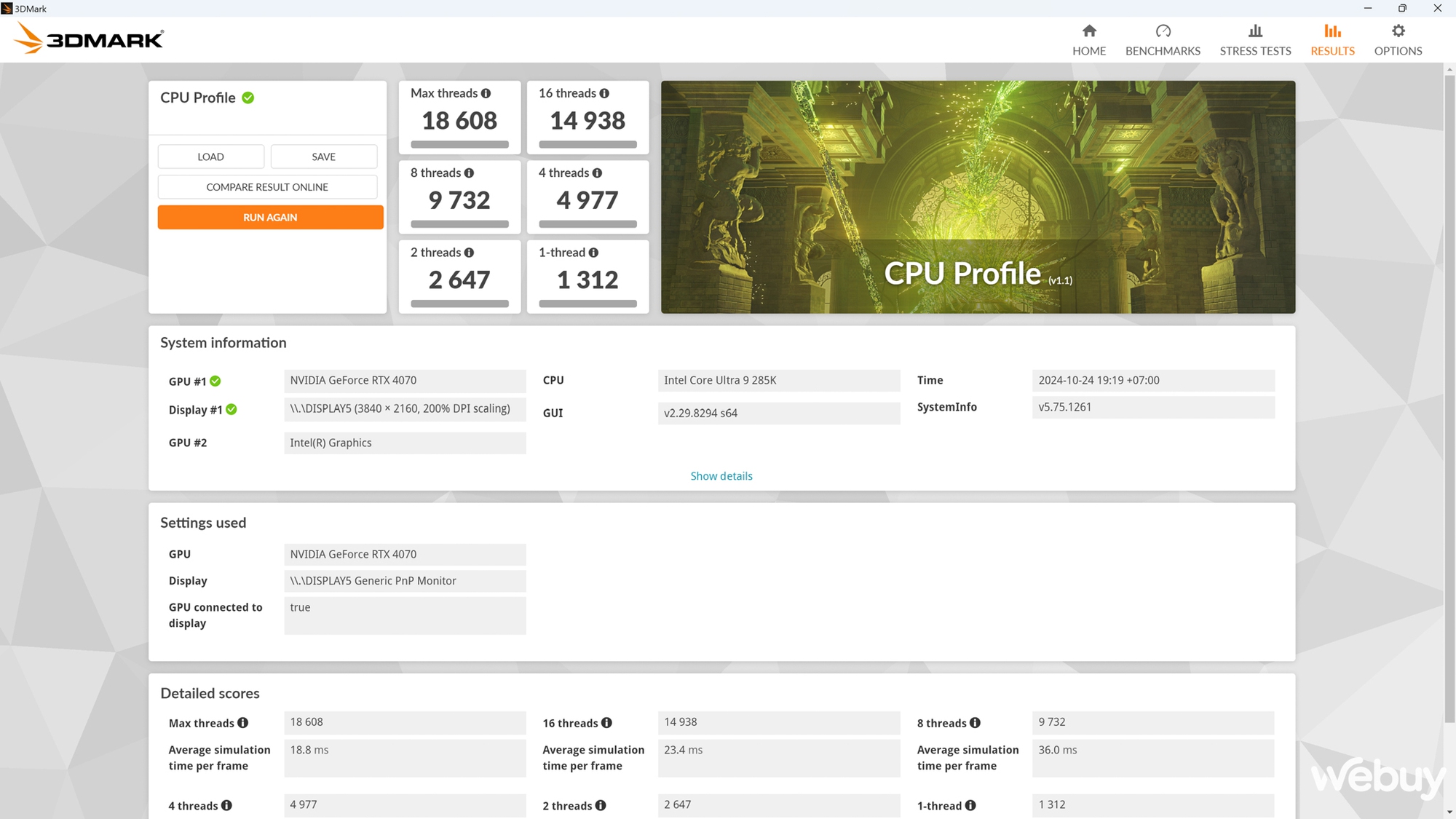Click the 4 threads score 4 977 tile
Image resolution: width=1456 pixels, height=819 pixels.
click(587, 197)
